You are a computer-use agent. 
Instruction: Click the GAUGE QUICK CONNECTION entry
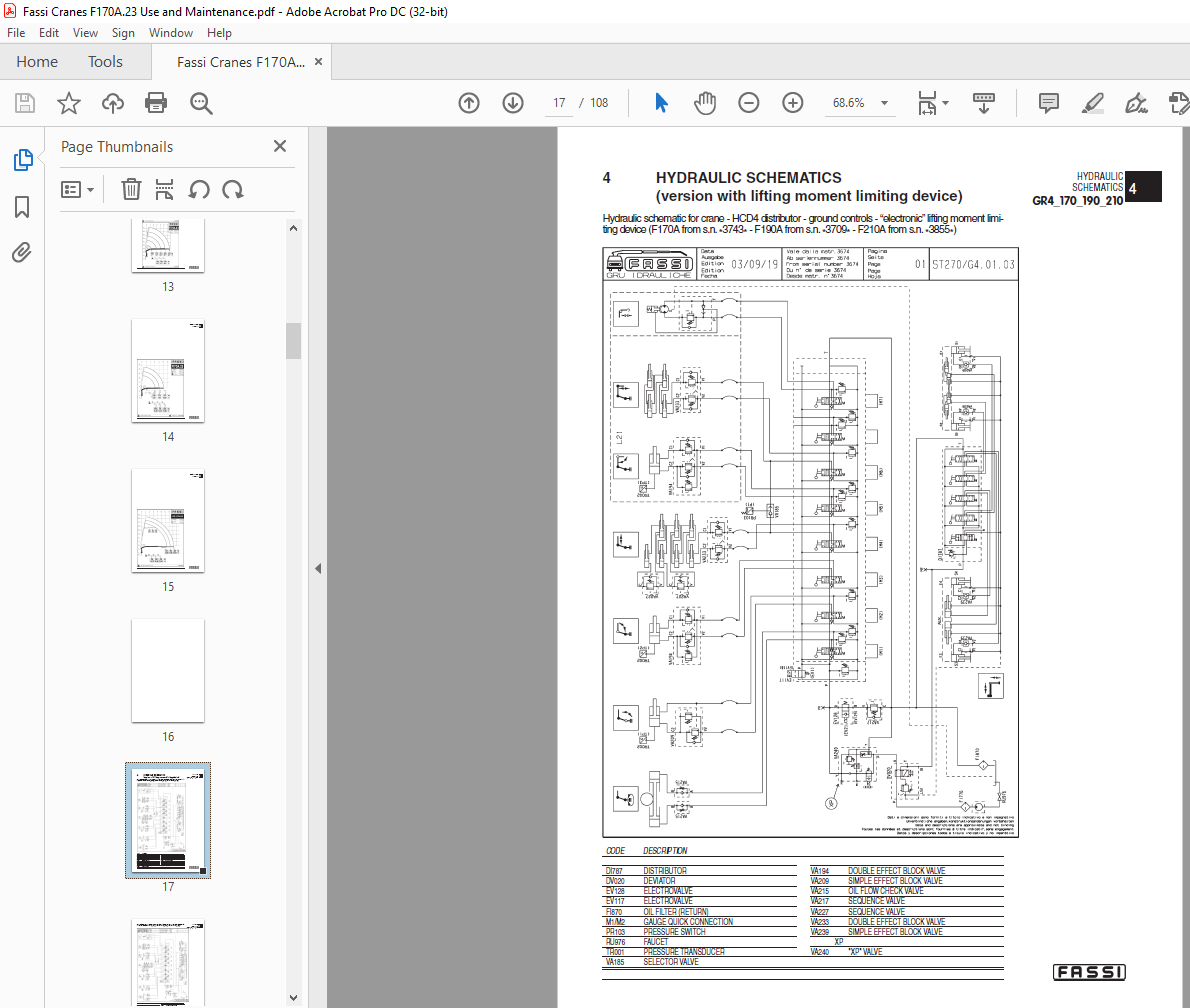click(x=688, y=921)
